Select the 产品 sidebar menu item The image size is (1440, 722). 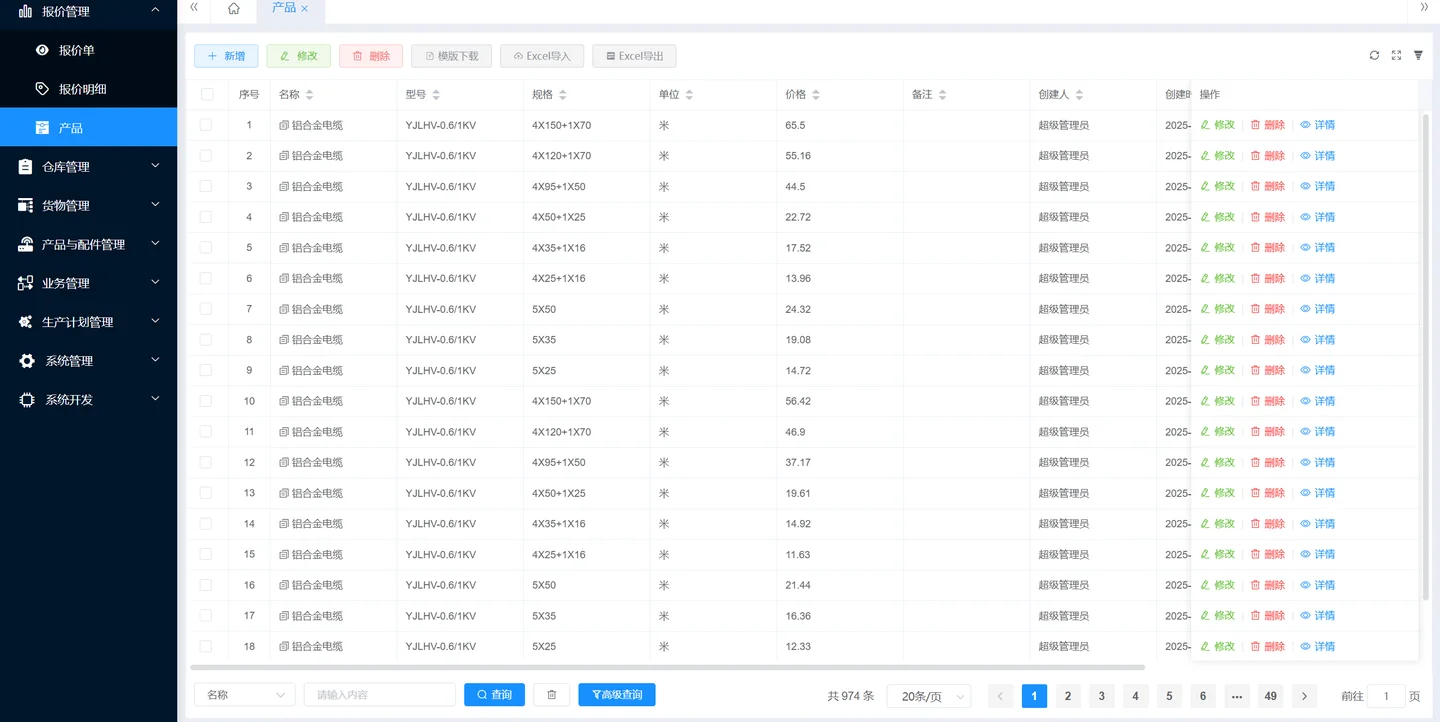pos(88,128)
